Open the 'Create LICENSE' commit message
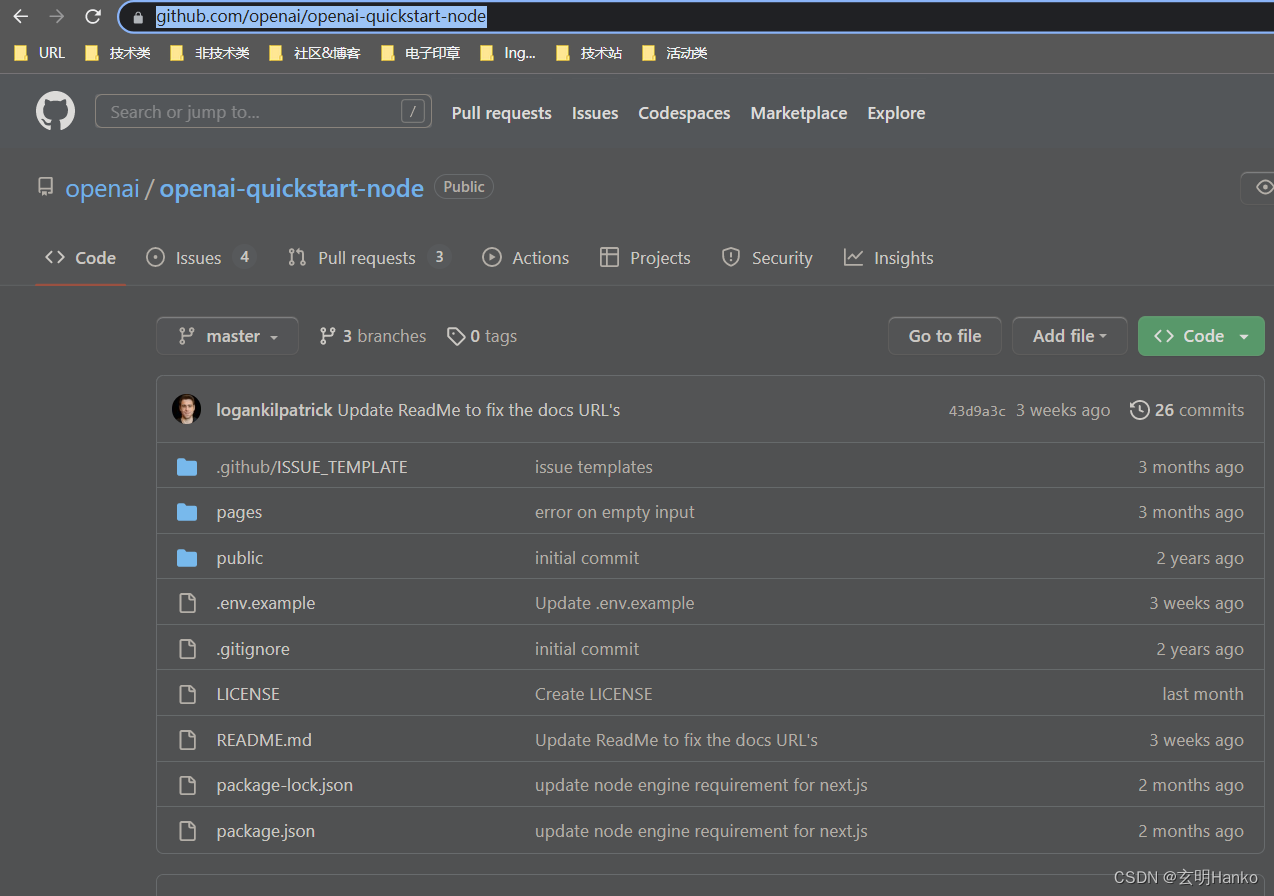The height and width of the screenshot is (896, 1274). tap(594, 694)
